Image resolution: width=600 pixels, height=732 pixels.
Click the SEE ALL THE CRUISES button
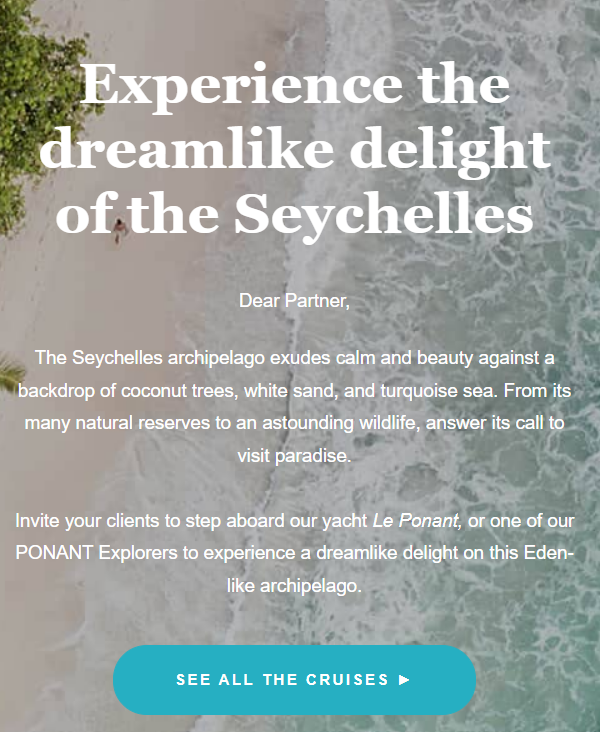click(x=293, y=680)
